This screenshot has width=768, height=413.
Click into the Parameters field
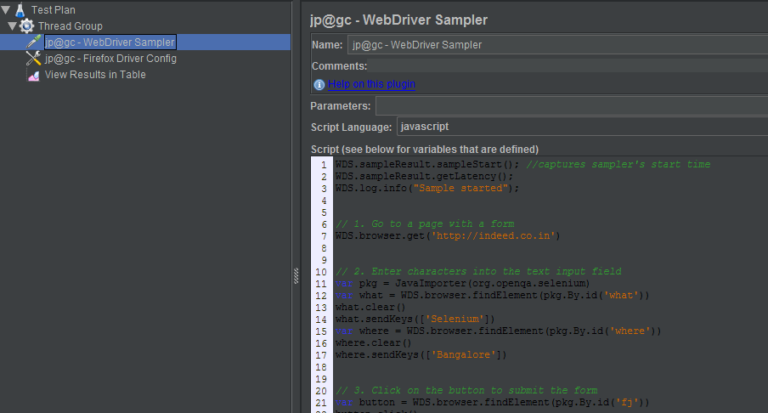(572, 106)
